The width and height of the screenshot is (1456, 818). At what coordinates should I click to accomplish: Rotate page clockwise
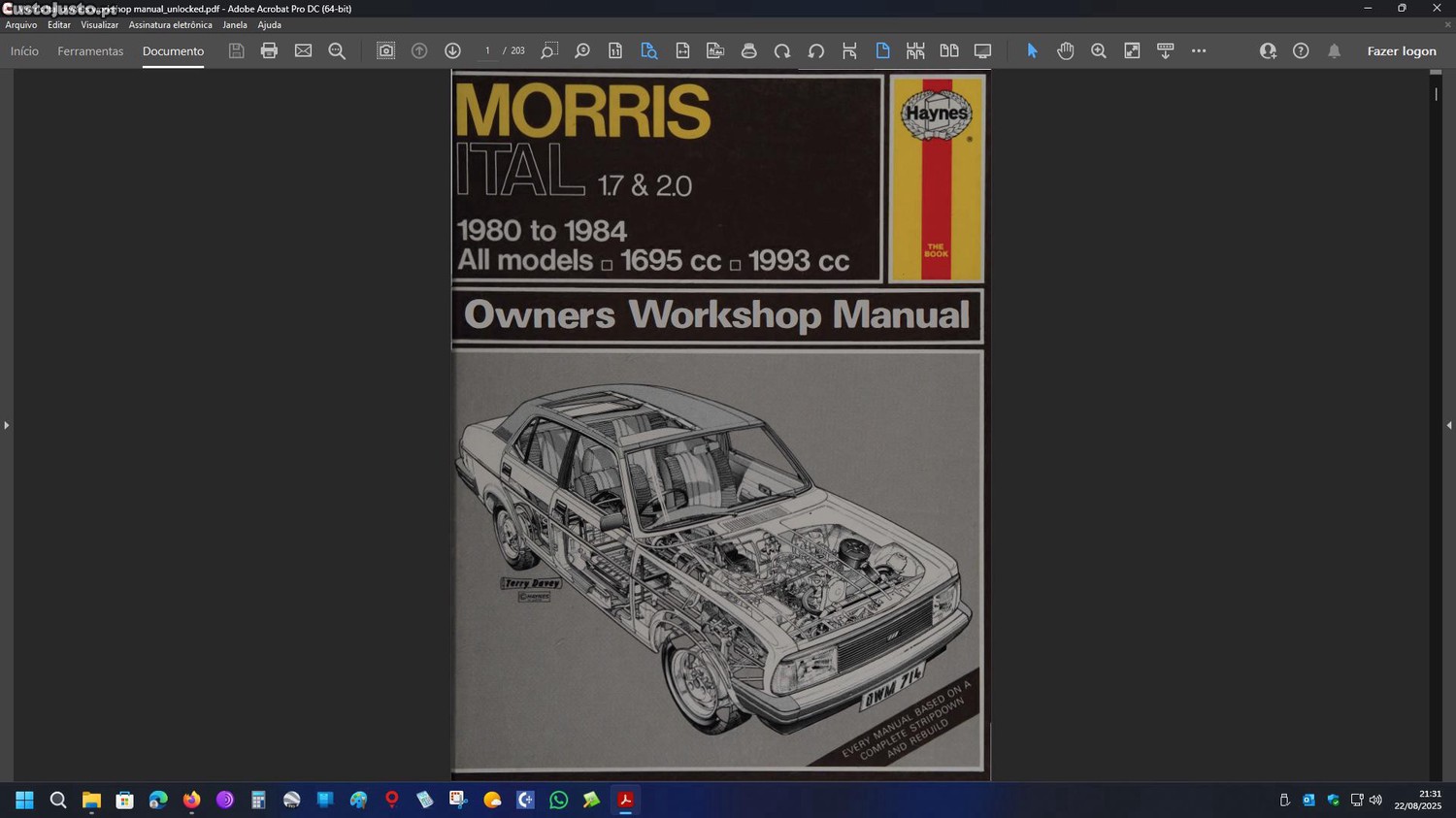(782, 50)
